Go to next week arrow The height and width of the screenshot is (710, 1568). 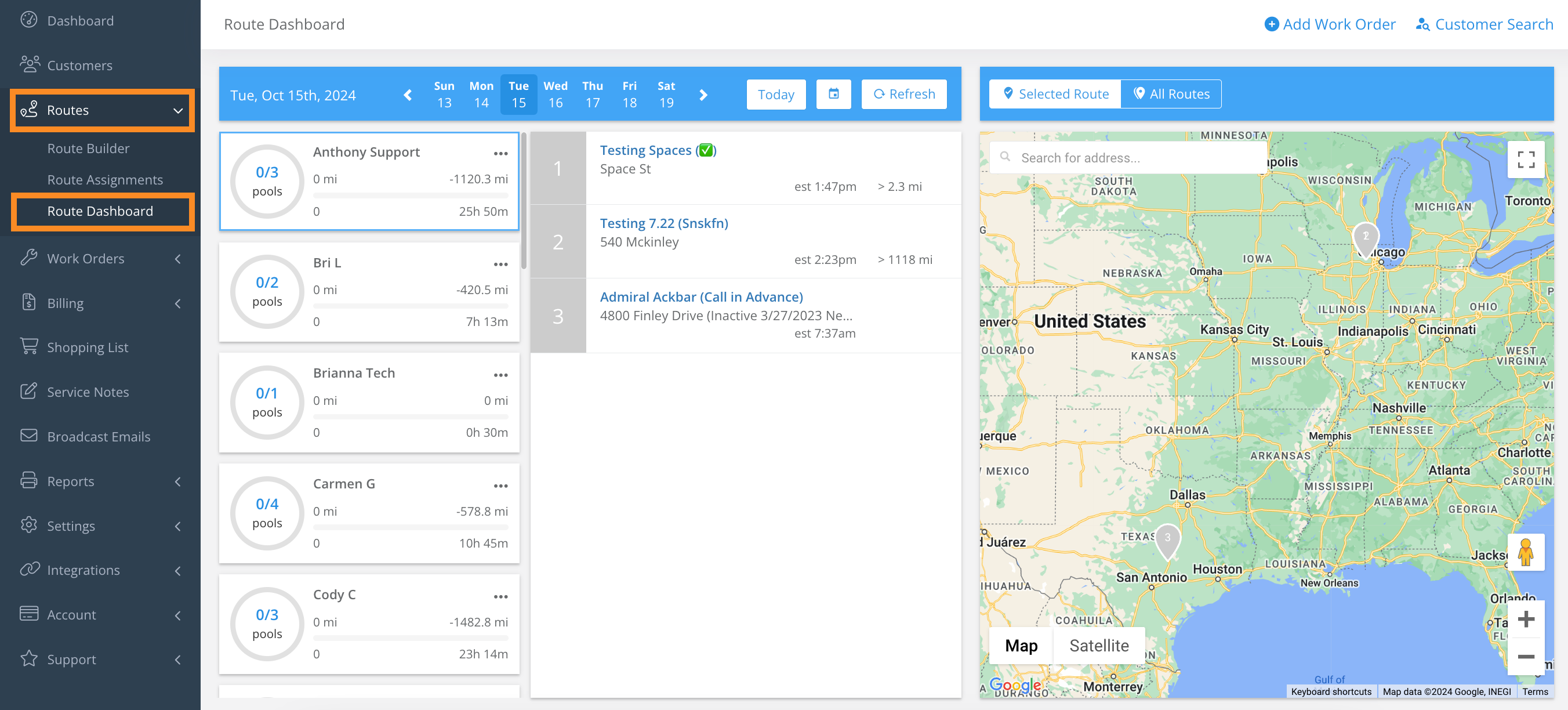pyautogui.click(x=703, y=95)
